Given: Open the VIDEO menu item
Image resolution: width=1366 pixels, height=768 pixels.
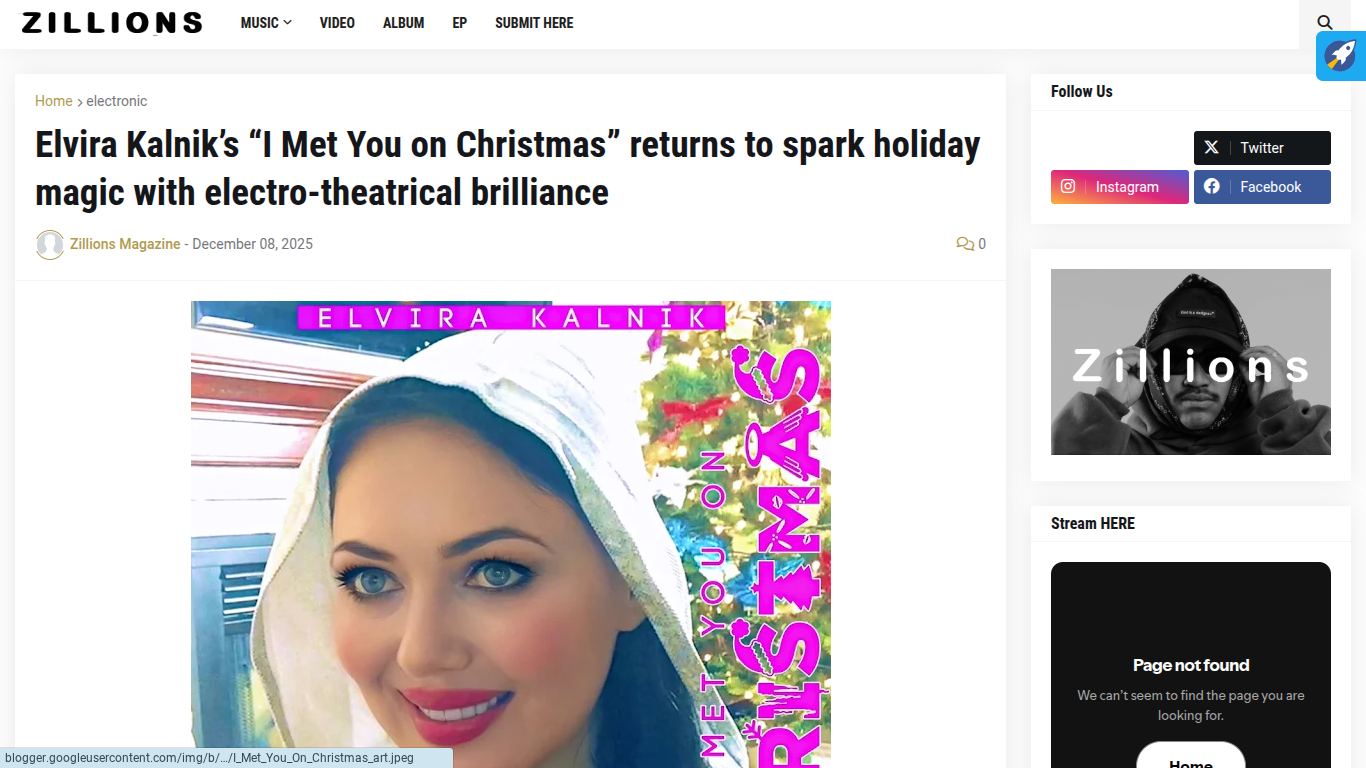Looking at the screenshot, I should click(x=337, y=23).
